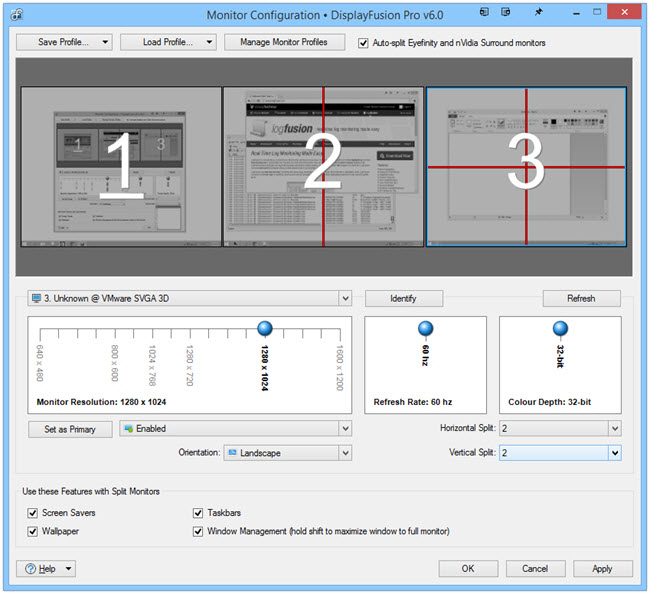Click the DisplayFusion app icon in title bar
The width and height of the screenshot is (650, 594).
click(x=17, y=15)
